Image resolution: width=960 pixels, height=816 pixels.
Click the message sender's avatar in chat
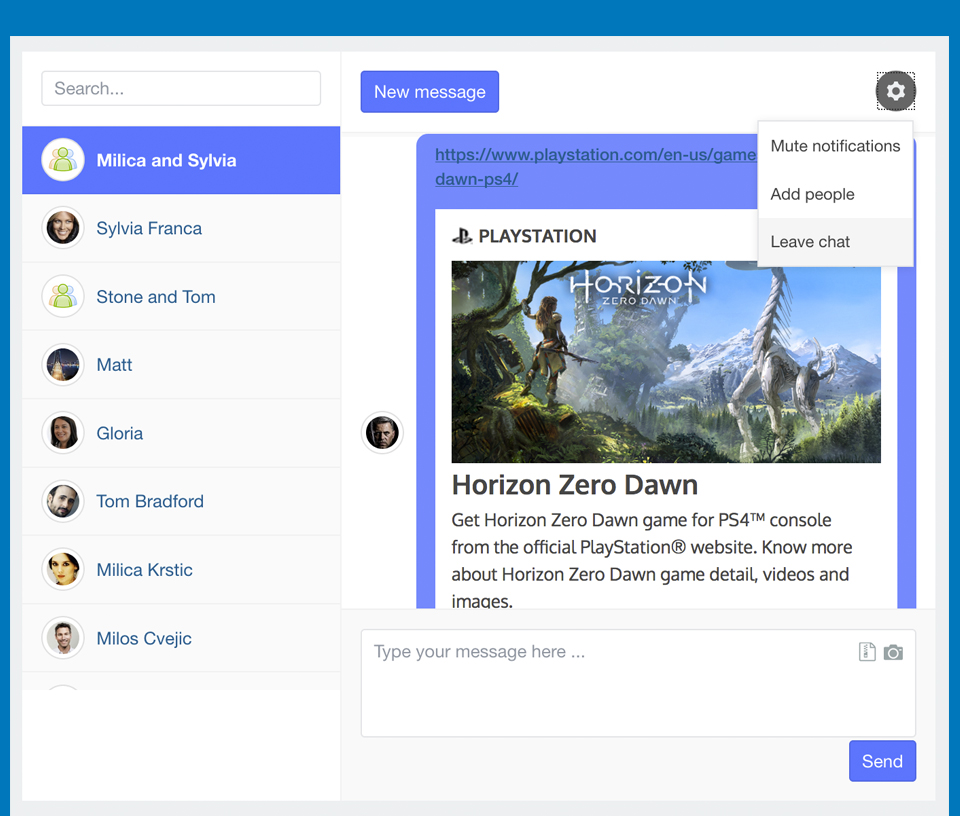point(382,433)
